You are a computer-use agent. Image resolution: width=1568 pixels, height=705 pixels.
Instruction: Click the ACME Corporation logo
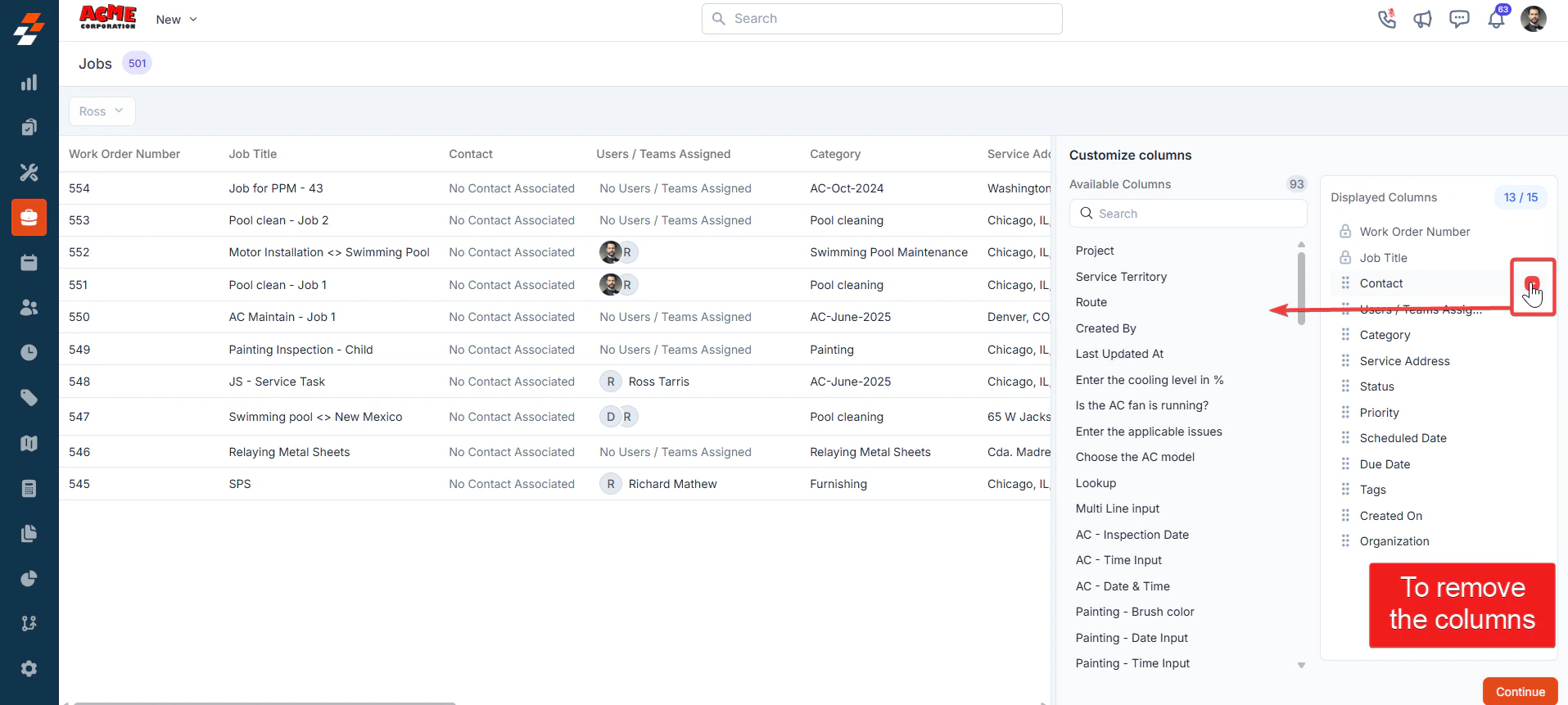coord(108,17)
